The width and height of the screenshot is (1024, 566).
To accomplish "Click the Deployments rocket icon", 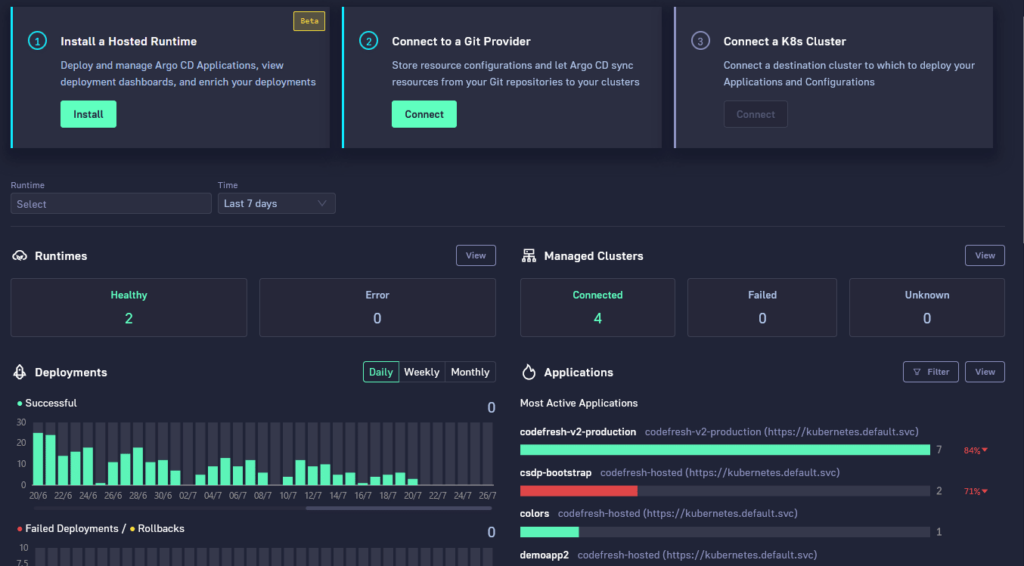I will [x=19, y=372].
